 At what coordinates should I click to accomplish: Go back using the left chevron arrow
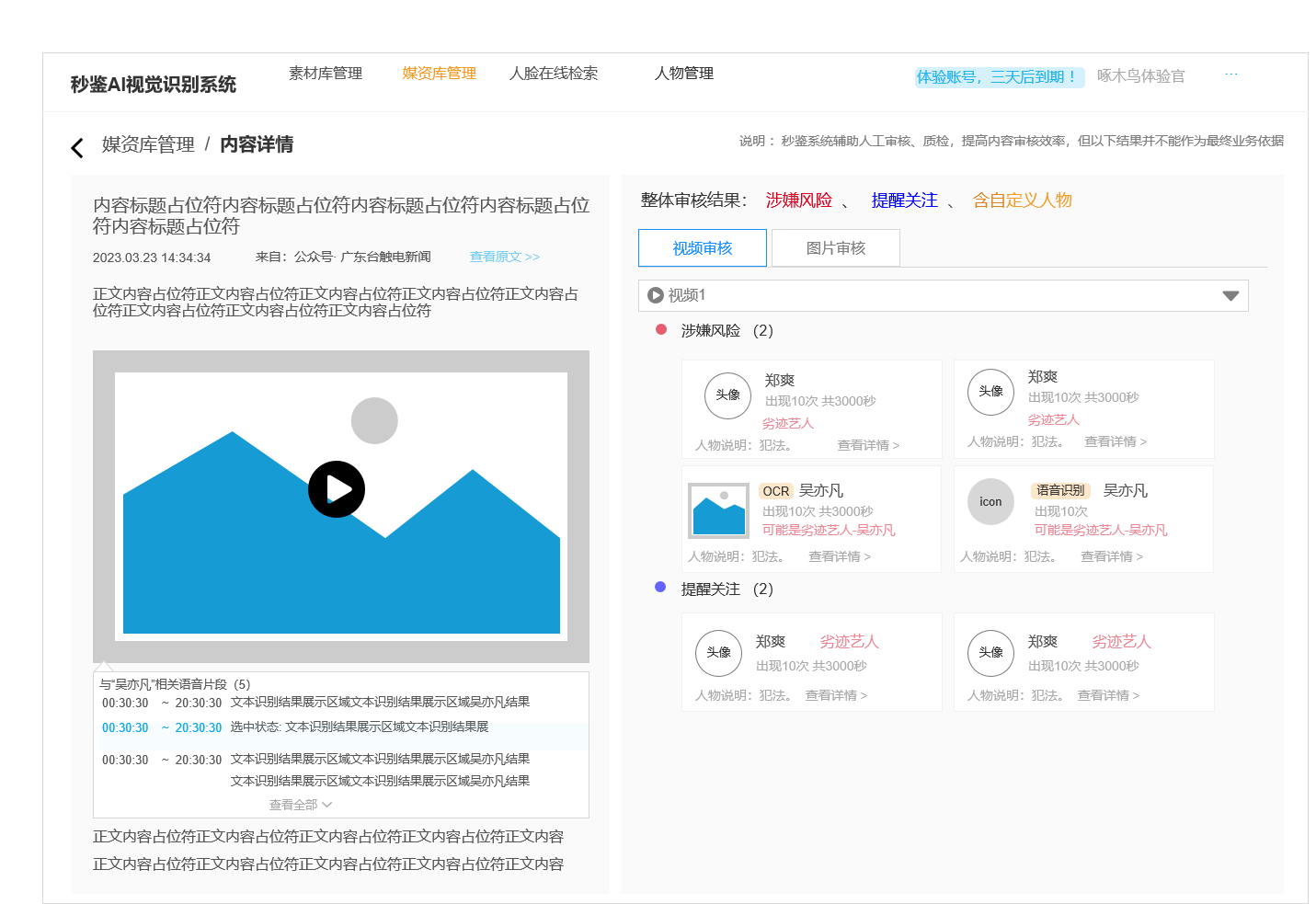tap(77, 147)
